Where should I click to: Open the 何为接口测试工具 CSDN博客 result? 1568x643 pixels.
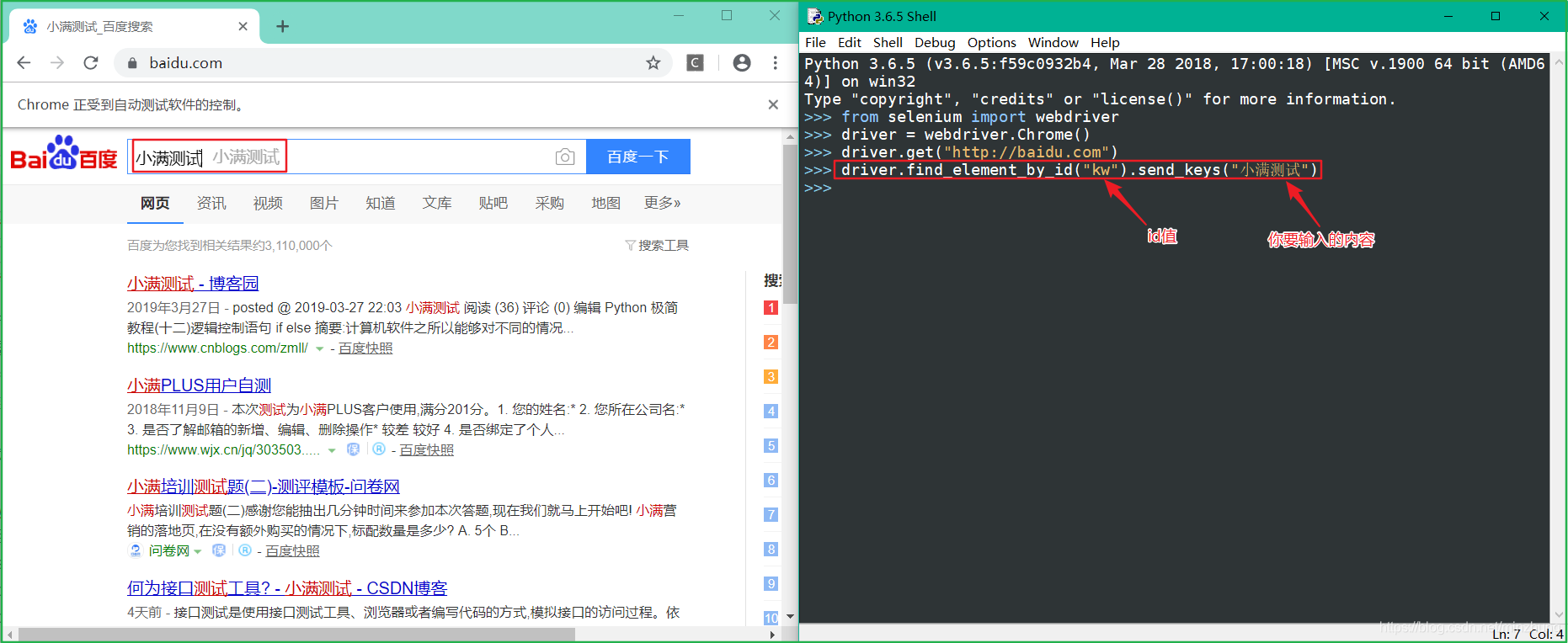tap(287, 588)
